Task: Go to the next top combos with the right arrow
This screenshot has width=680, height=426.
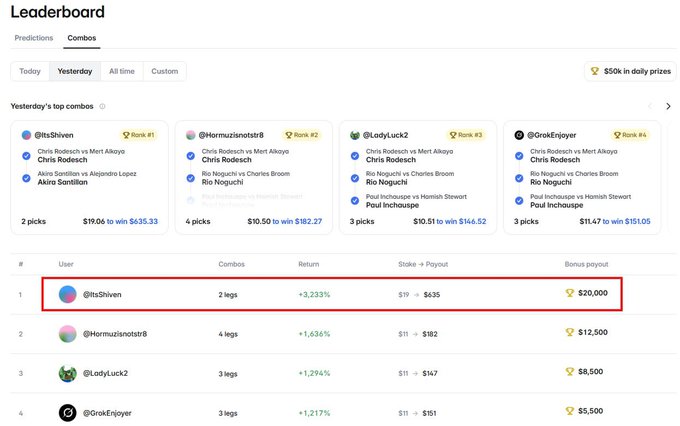Action: click(668, 106)
